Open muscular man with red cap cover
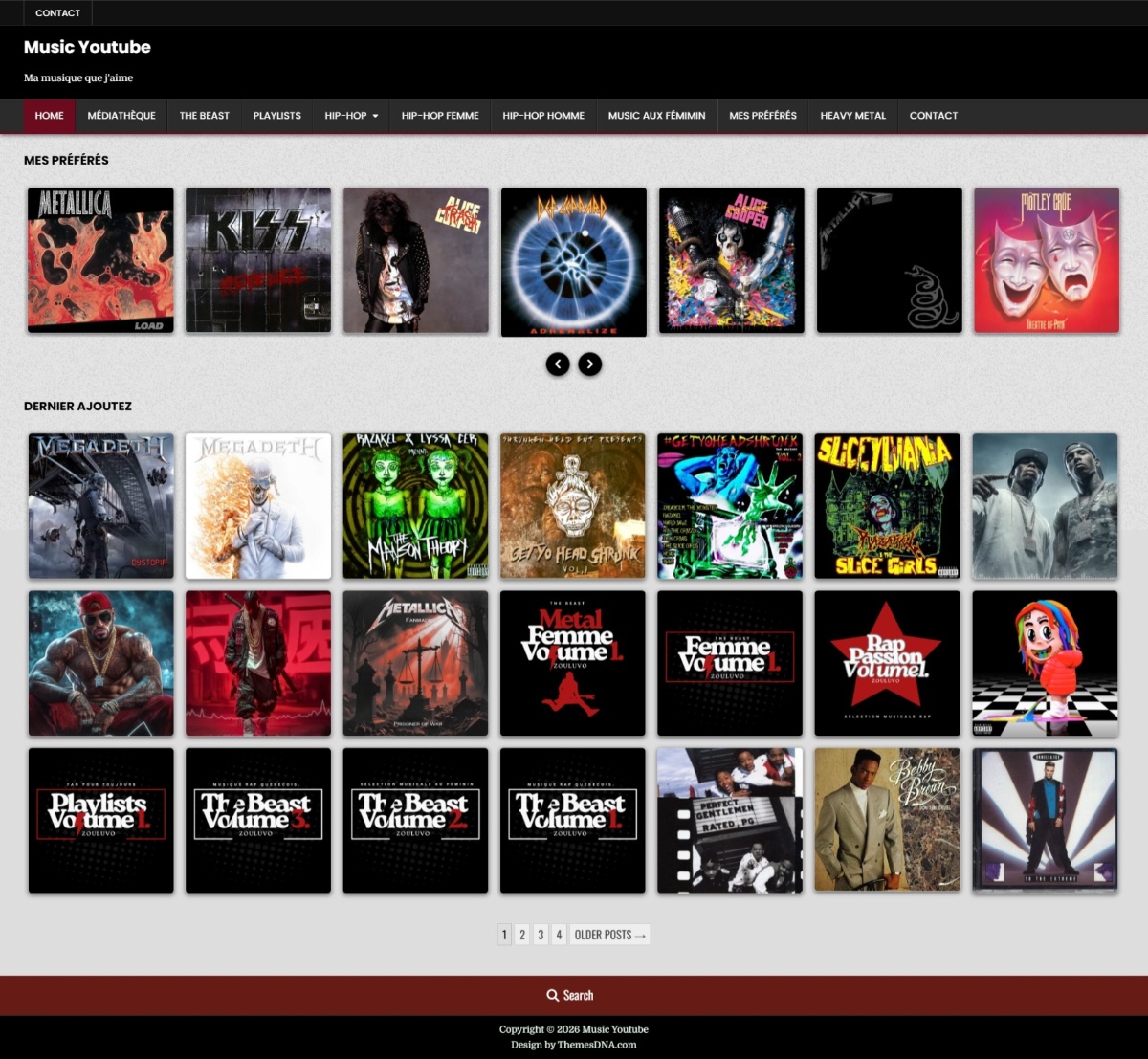Screen dimensions: 1148x1059 point(100,663)
